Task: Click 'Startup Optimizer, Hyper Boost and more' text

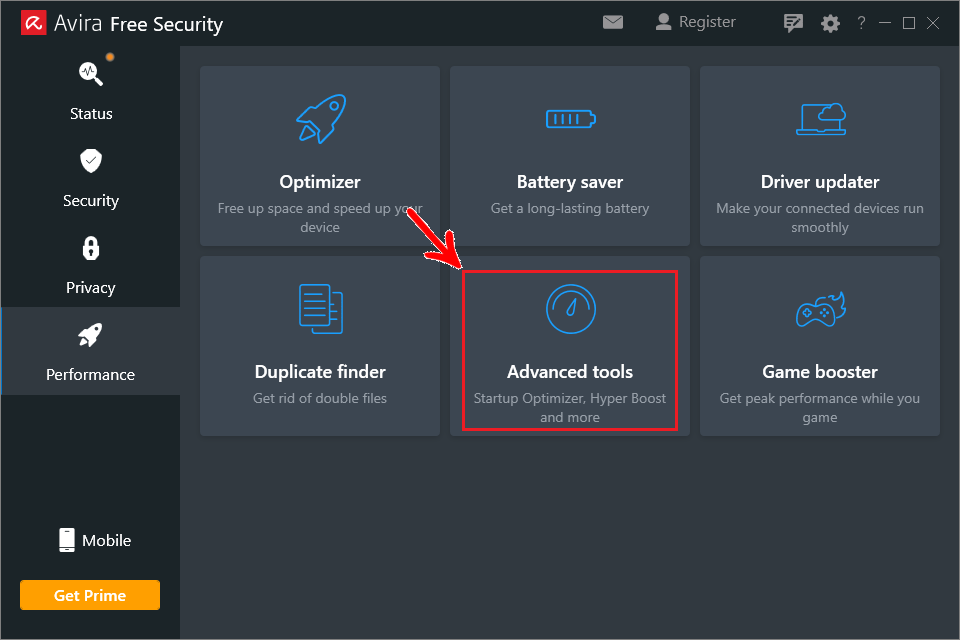Action: point(570,408)
